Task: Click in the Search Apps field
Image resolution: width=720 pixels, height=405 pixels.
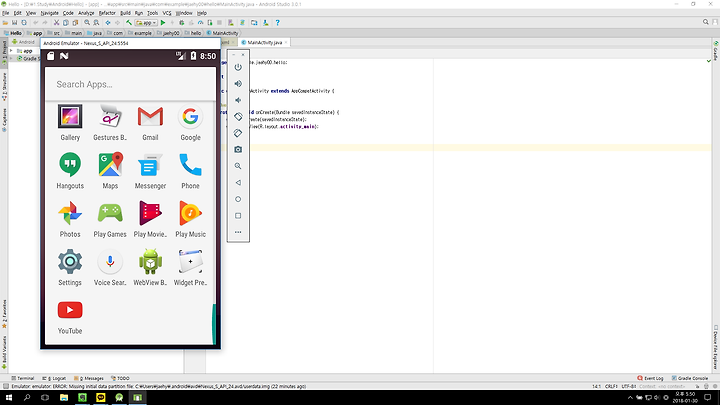Action: click(x=130, y=84)
